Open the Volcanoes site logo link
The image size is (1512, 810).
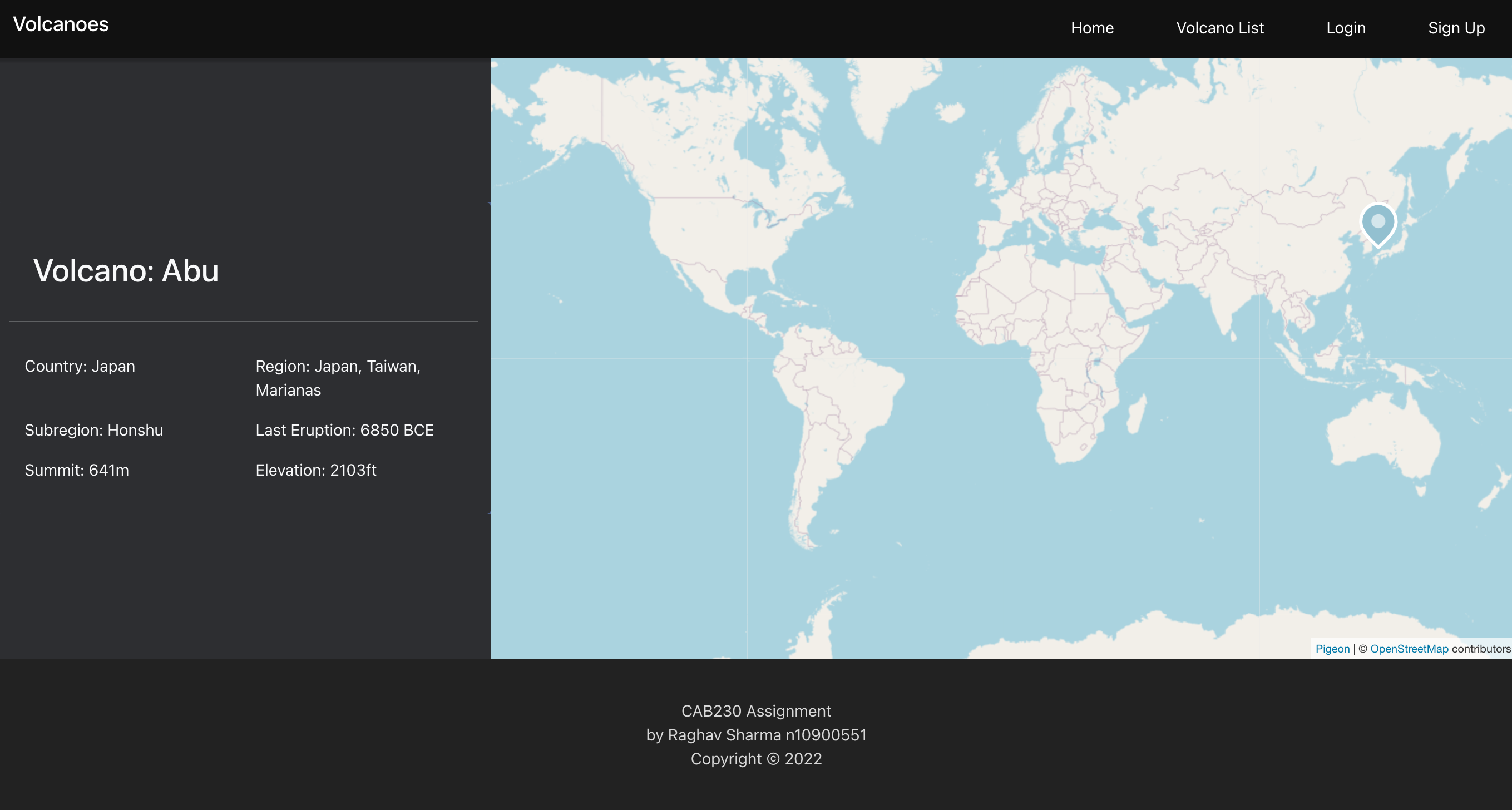(61, 24)
